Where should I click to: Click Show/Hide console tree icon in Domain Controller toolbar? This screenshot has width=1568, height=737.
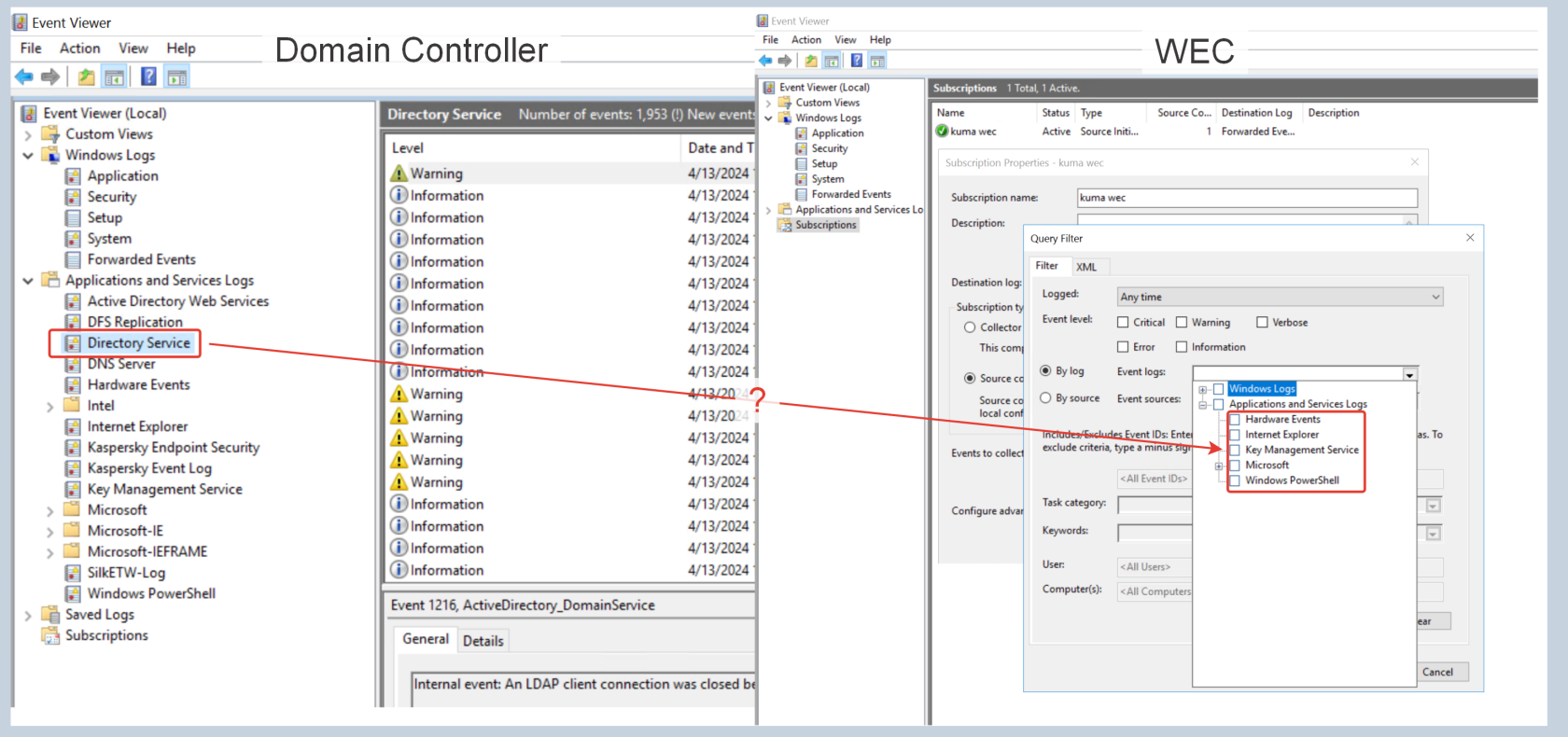coord(114,76)
